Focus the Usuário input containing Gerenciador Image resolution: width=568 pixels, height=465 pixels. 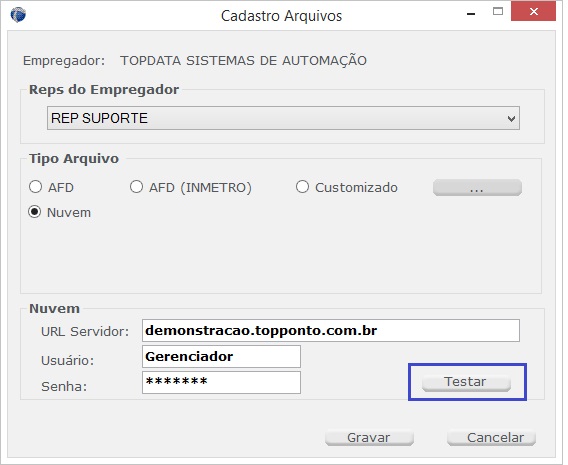[x=221, y=356]
